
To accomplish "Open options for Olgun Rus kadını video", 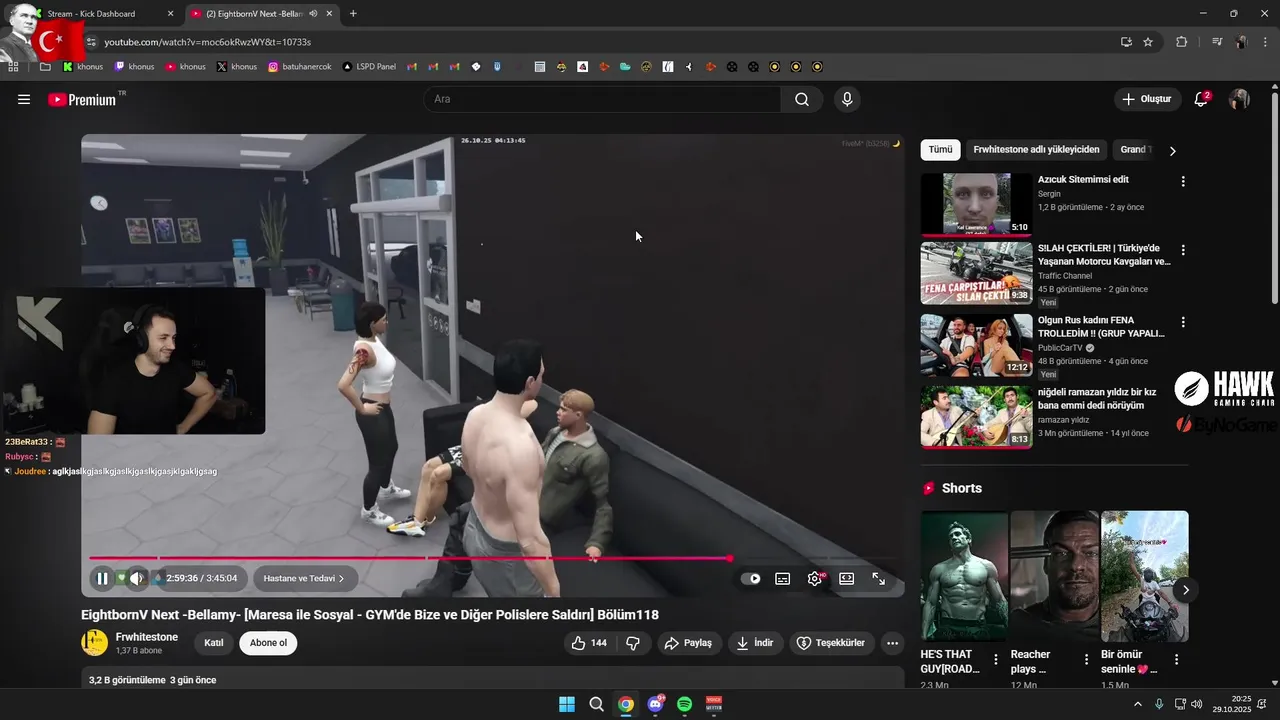I will click(x=1183, y=322).
